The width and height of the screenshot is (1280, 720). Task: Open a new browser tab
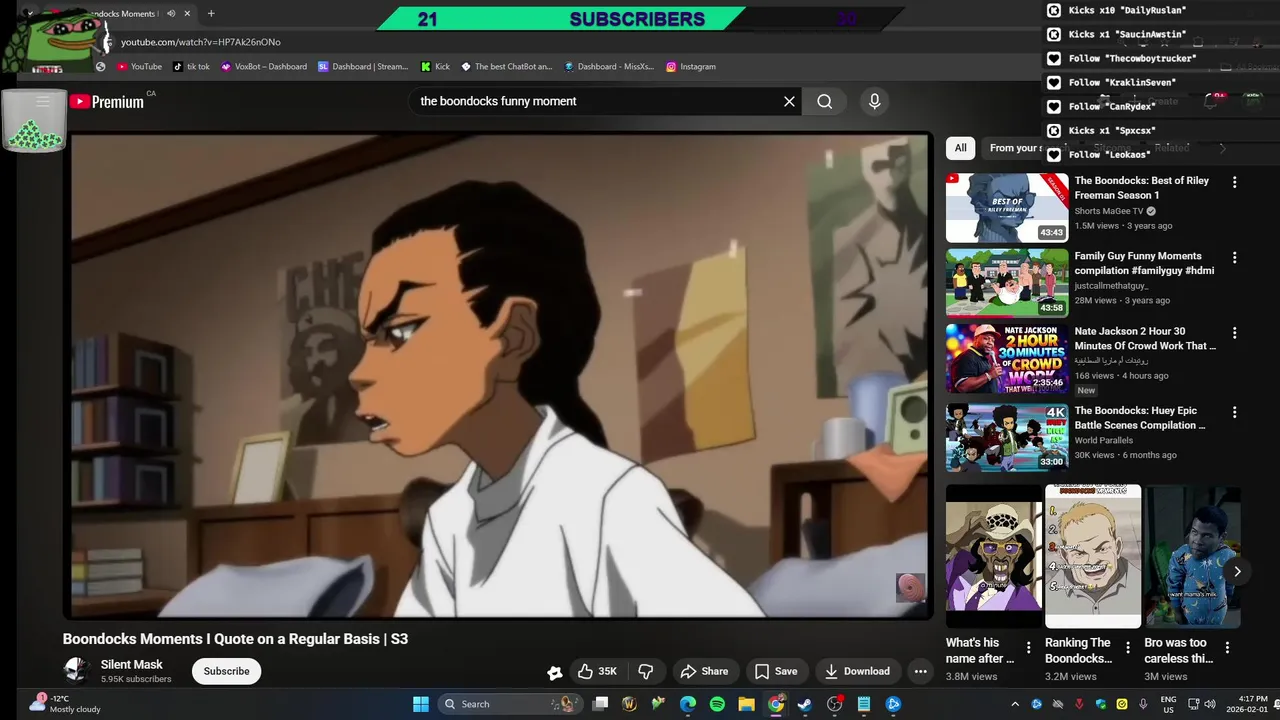click(211, 14)
